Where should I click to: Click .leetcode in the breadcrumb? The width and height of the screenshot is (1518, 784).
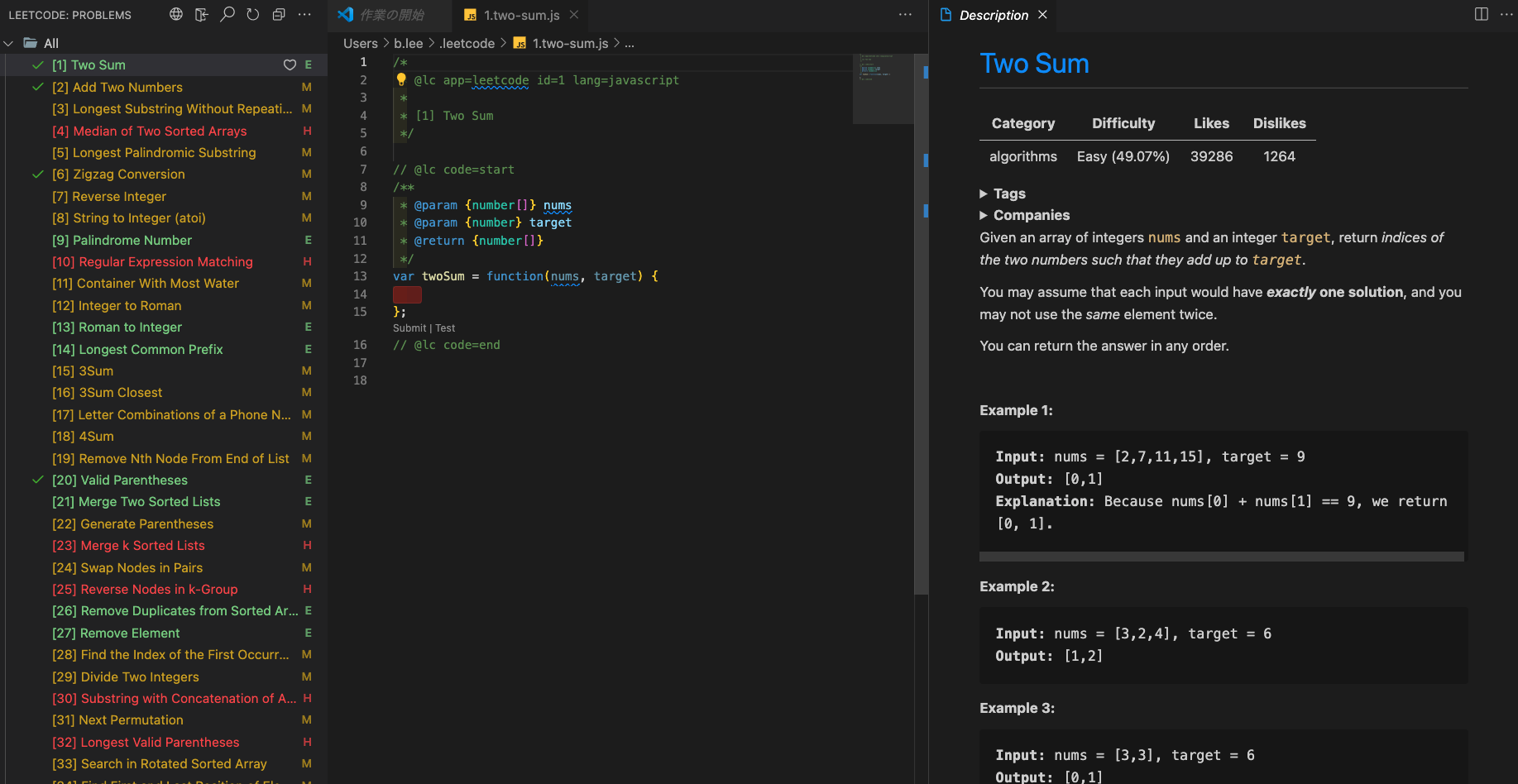point(467,43)
